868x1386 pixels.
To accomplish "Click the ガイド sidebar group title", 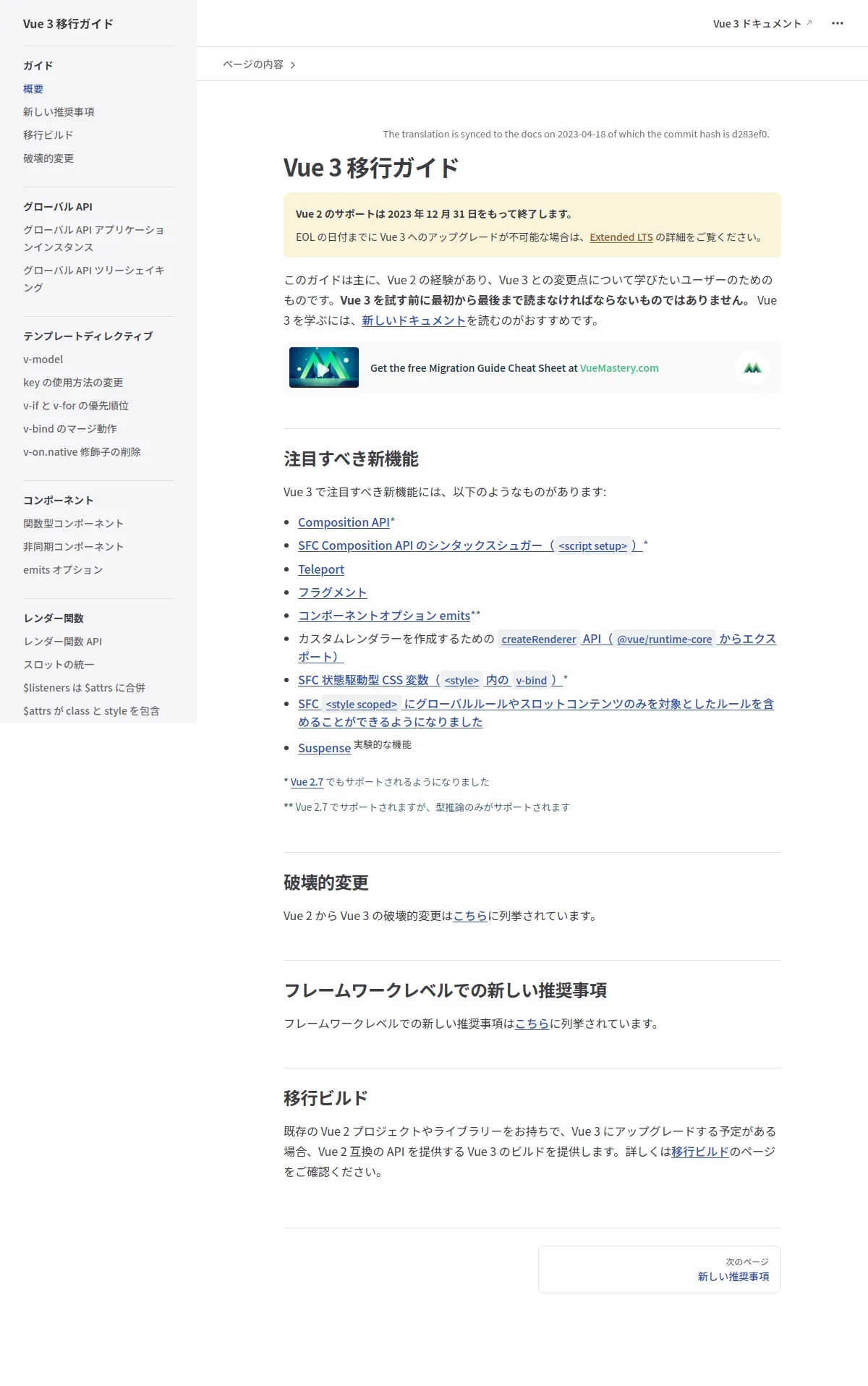I will click(38, 66).
